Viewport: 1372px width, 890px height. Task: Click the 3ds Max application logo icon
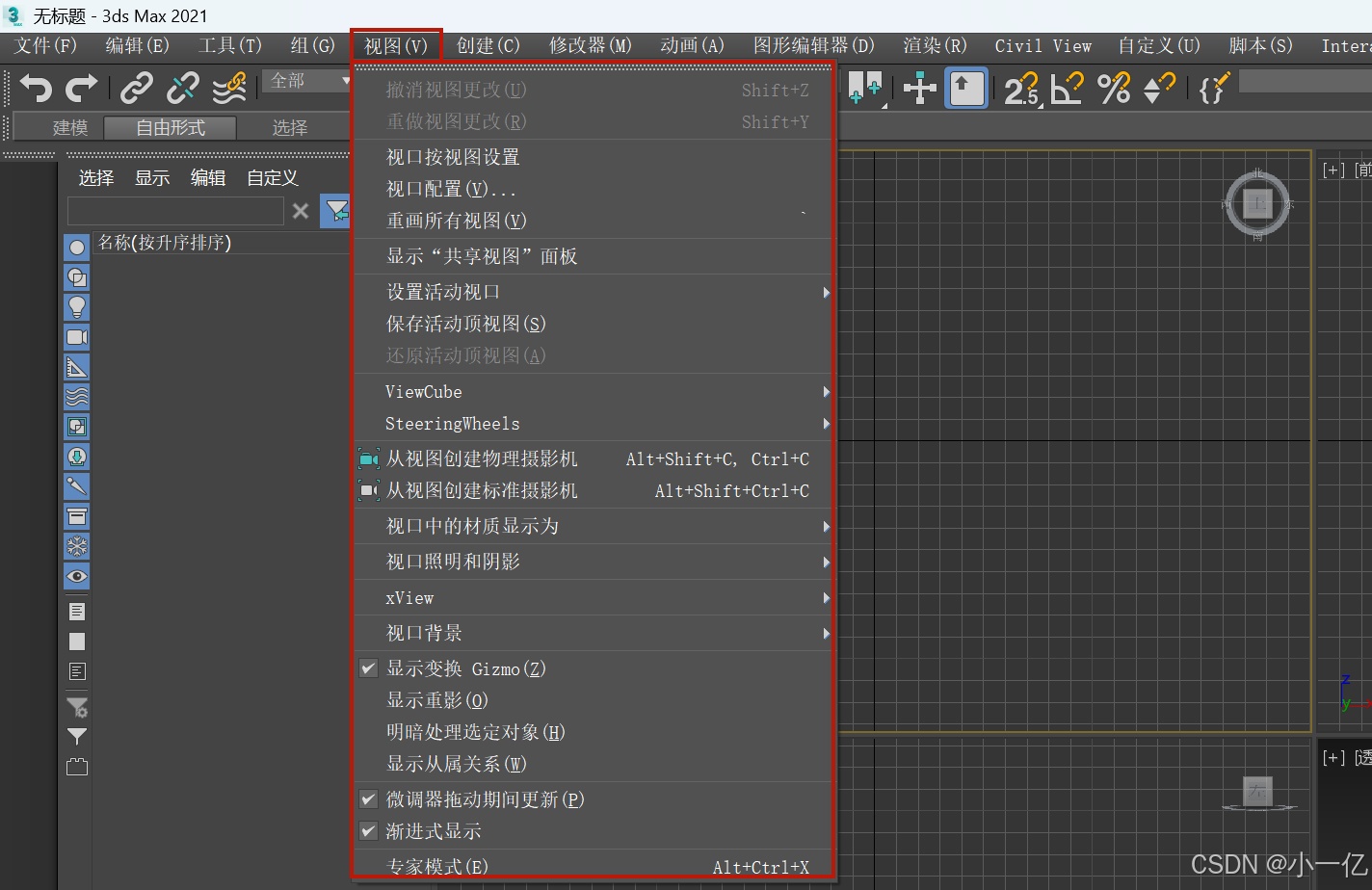(14, 15)
